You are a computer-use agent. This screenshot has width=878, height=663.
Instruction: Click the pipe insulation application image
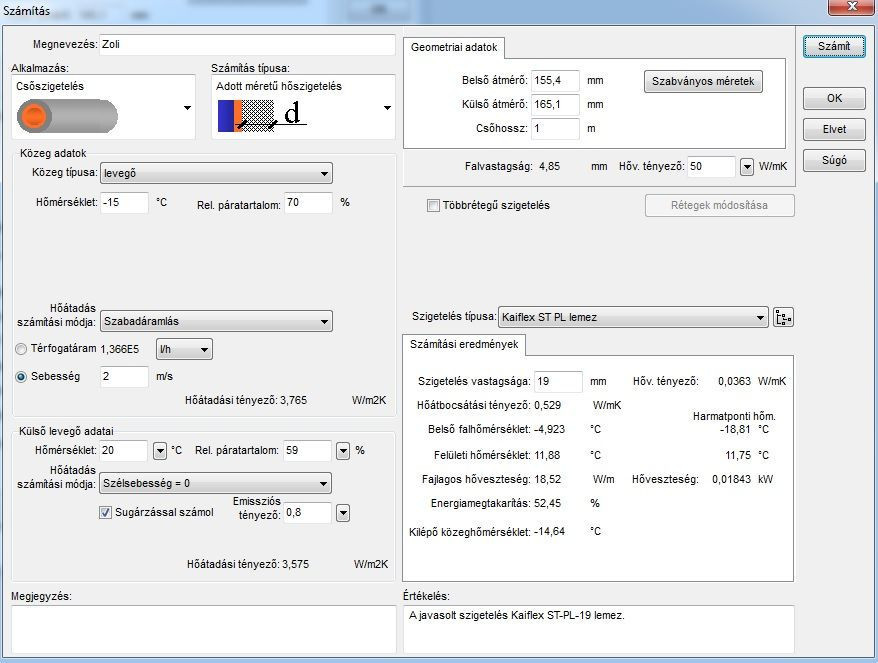pyautogui.click(x=67, y=116)
